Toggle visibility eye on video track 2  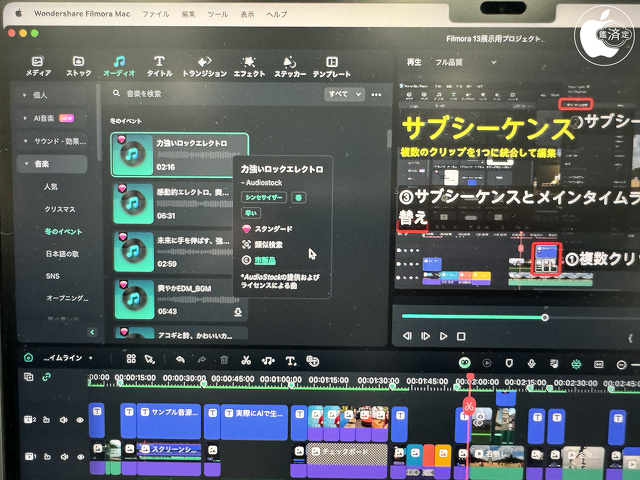pyautogui.click(x=80, y=420)
